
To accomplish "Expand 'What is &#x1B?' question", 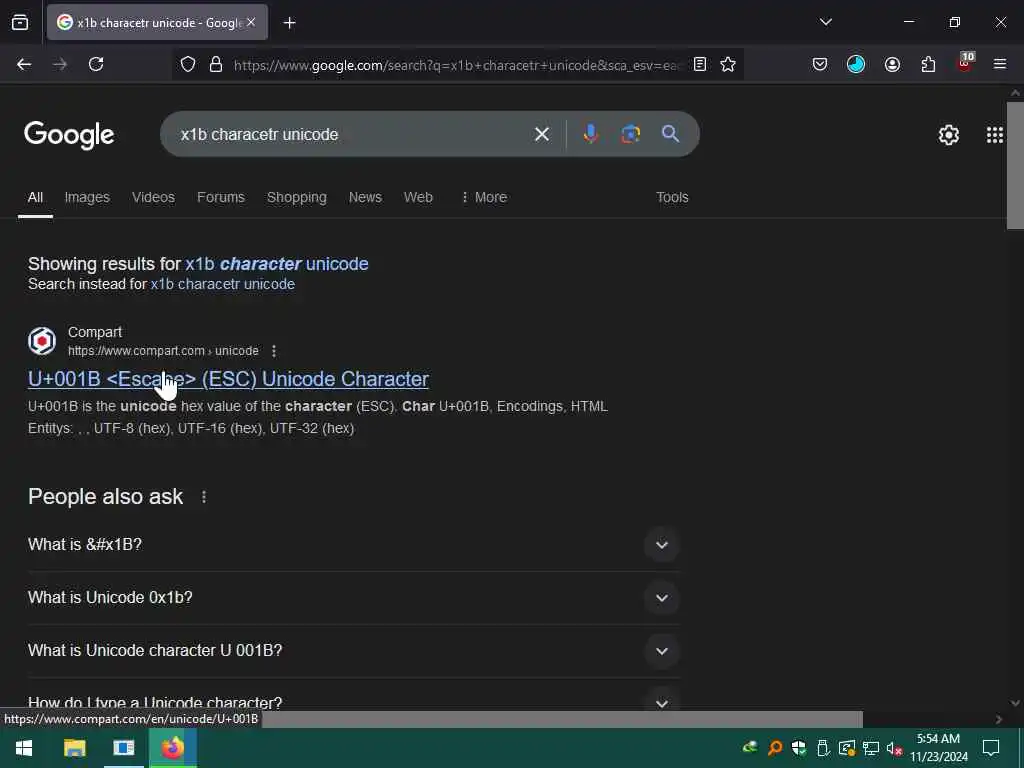I will point(353,545).
